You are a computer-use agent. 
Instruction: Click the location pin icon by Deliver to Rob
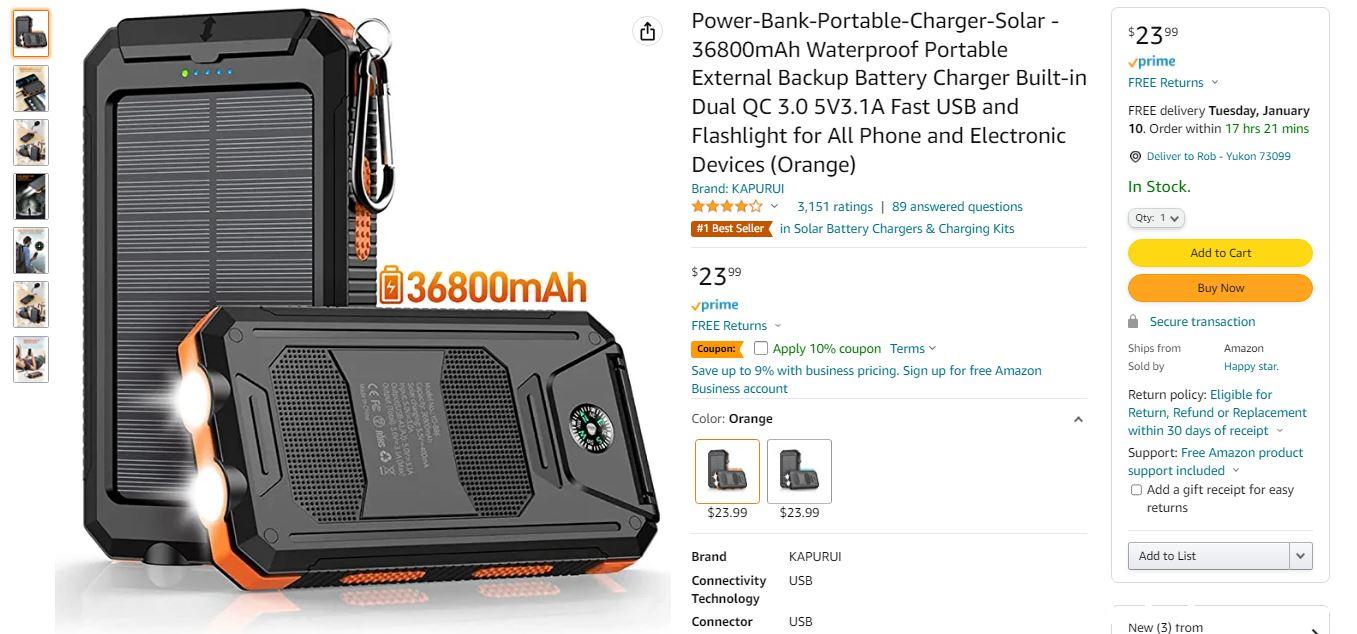point(1135,157)
